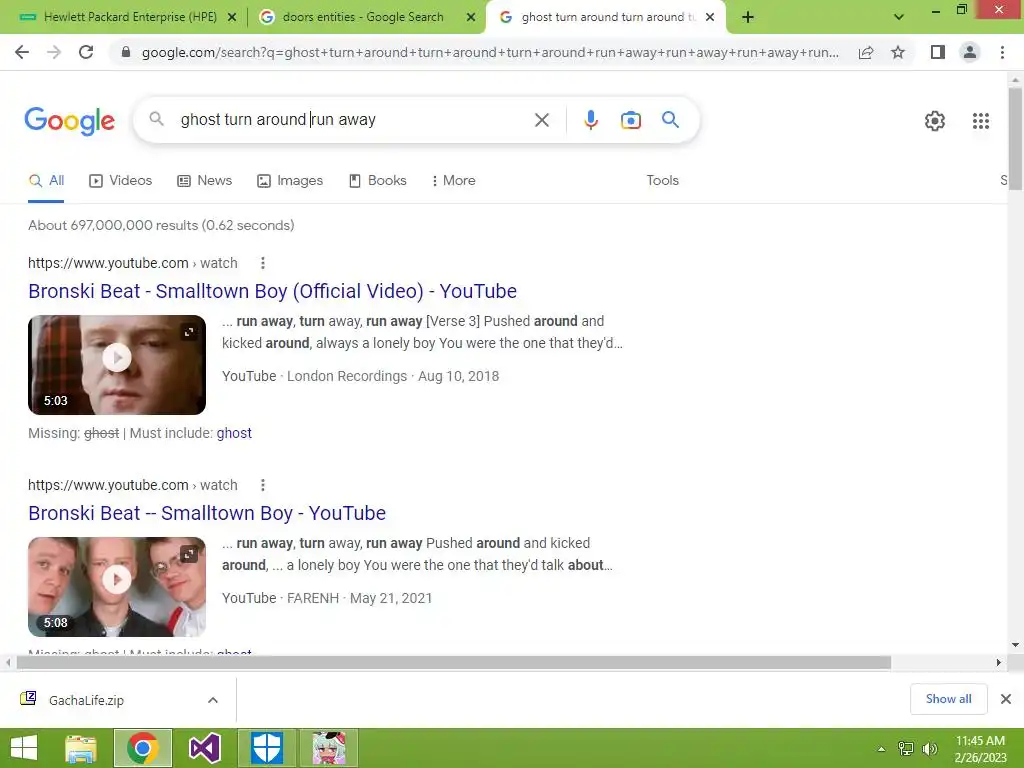1024x768 pixels.
Task: Play the 5:08 video thumbnail
Action: (x=117, y=580)
